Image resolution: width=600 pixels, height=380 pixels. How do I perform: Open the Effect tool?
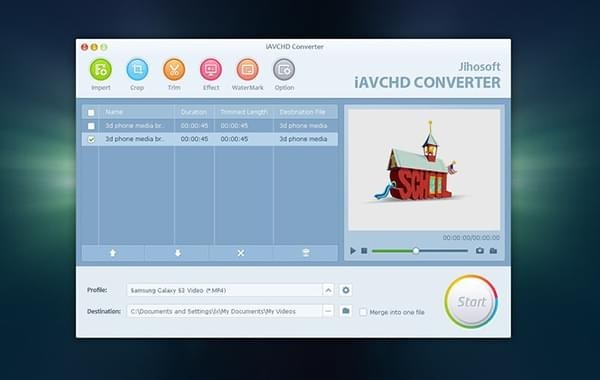(211, 70)
